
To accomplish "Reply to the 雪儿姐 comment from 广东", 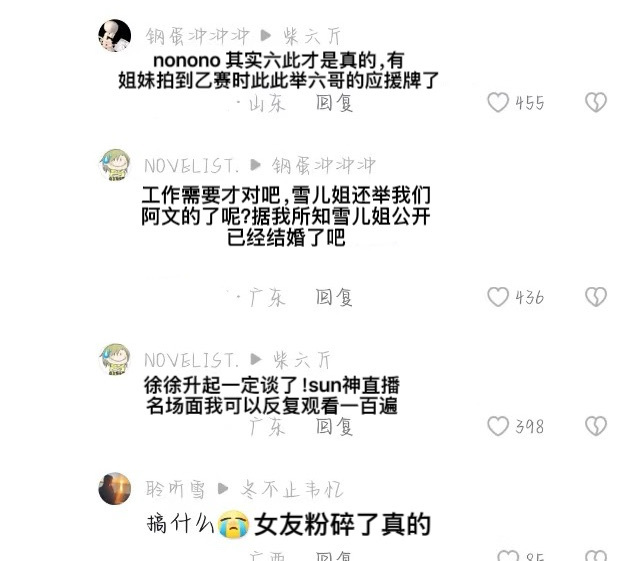I will [334, 297].
